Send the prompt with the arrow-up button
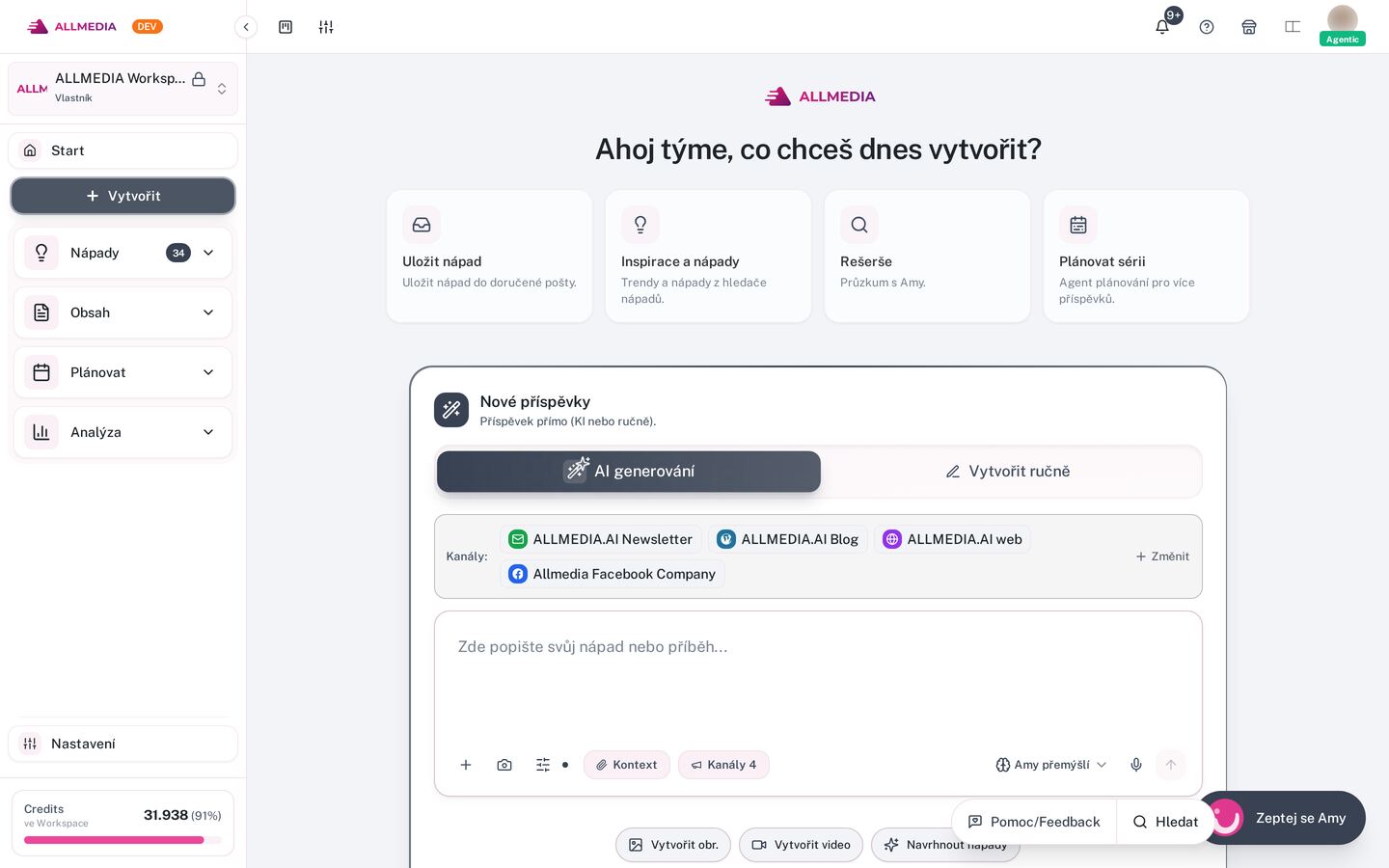 tap(1171, 765)
